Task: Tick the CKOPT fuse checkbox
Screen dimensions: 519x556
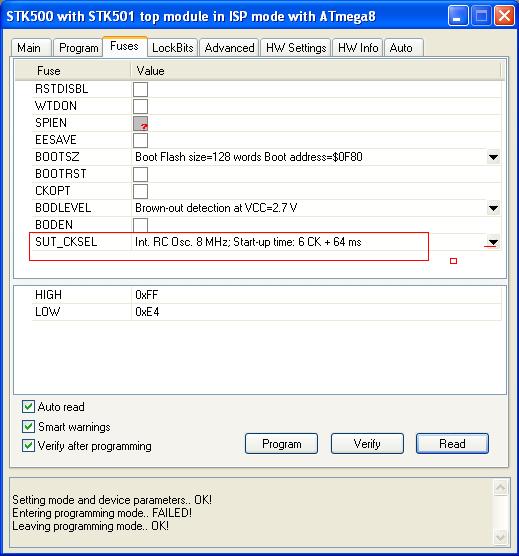Action: (140, 191)
